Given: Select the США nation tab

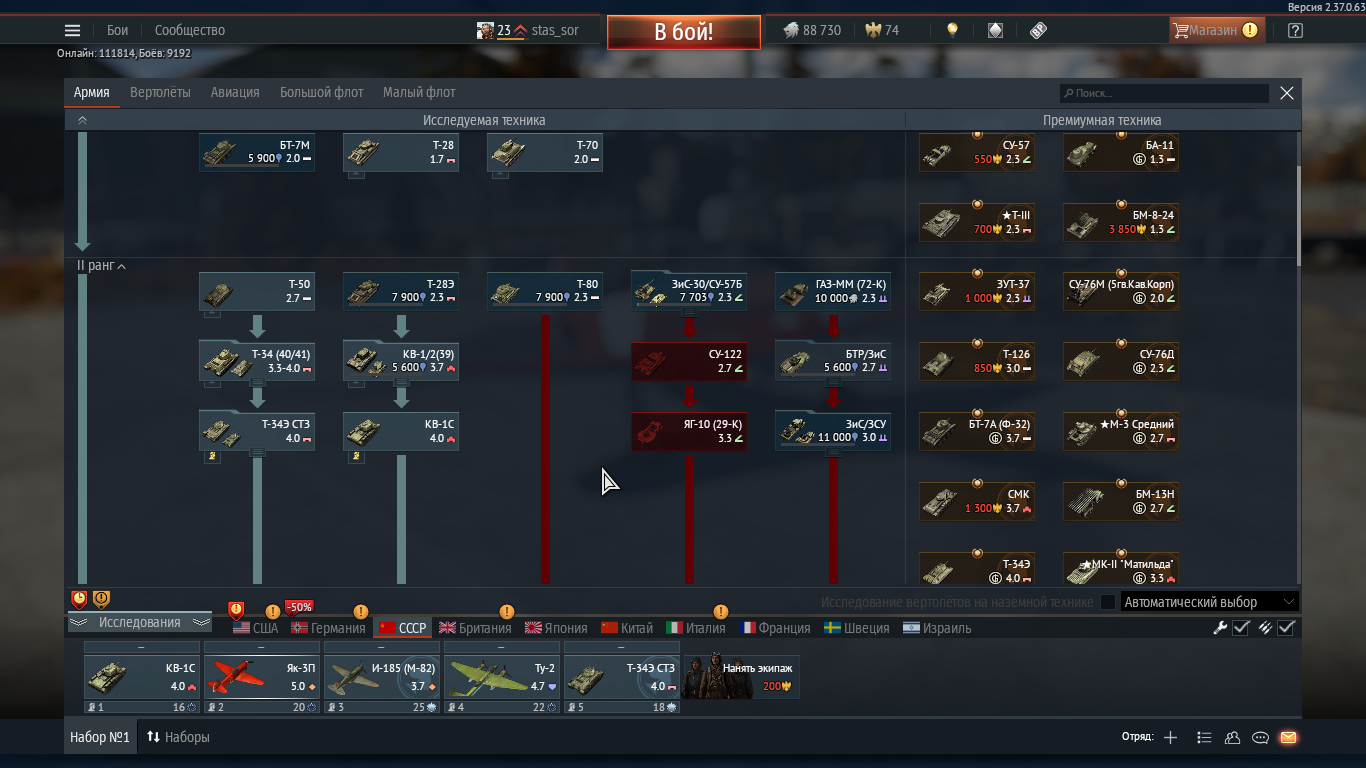Looking at the screenshot, I should point(256,628).
